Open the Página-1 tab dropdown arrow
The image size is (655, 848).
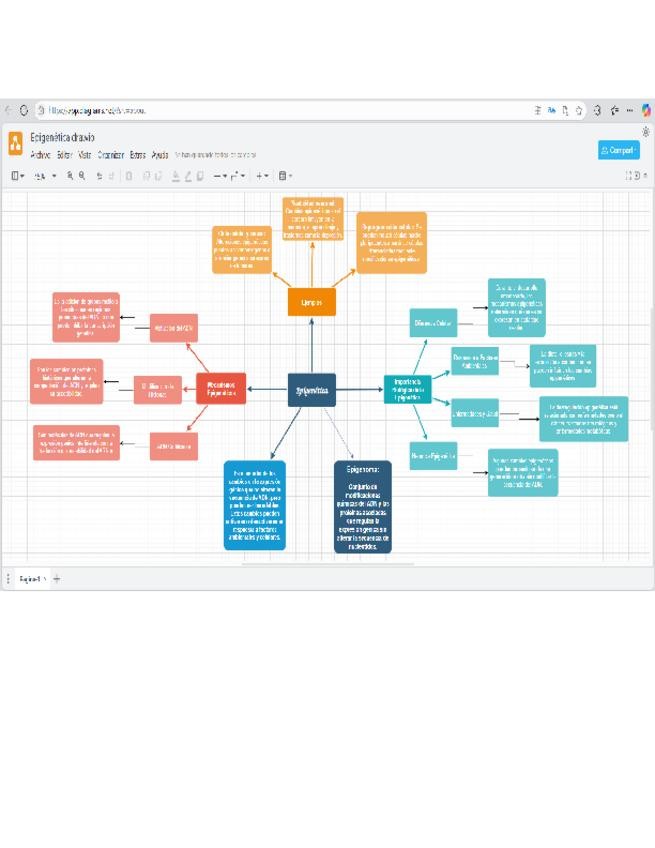pyautogui.click(x=45, y=579)
